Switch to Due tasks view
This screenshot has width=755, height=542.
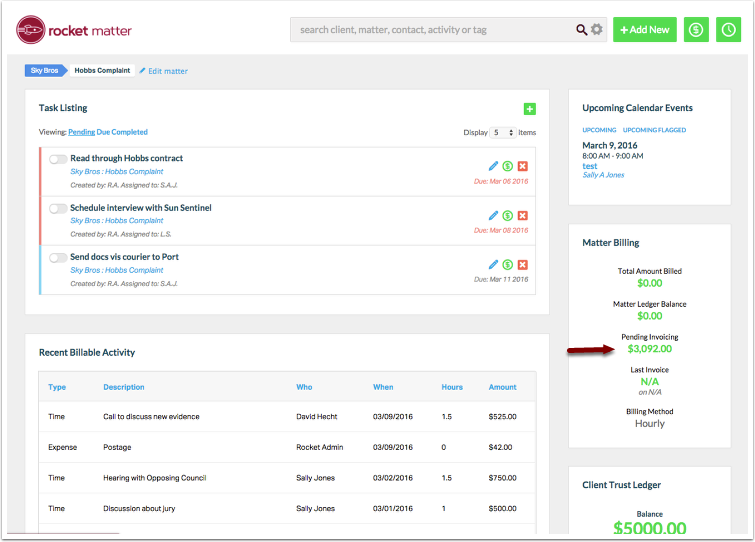tap(103, 132)
